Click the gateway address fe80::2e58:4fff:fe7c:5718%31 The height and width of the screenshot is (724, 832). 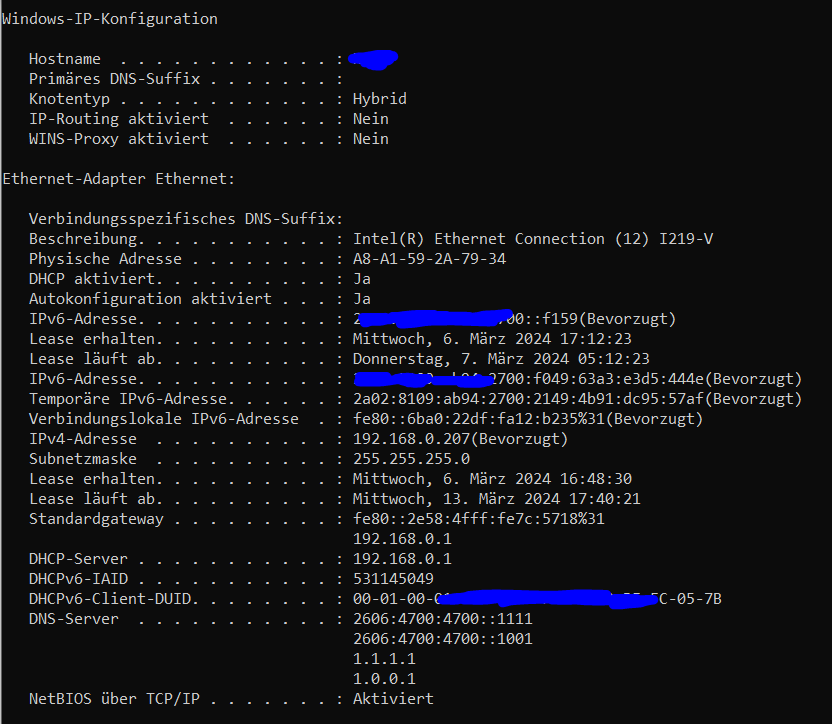point(479,519)
